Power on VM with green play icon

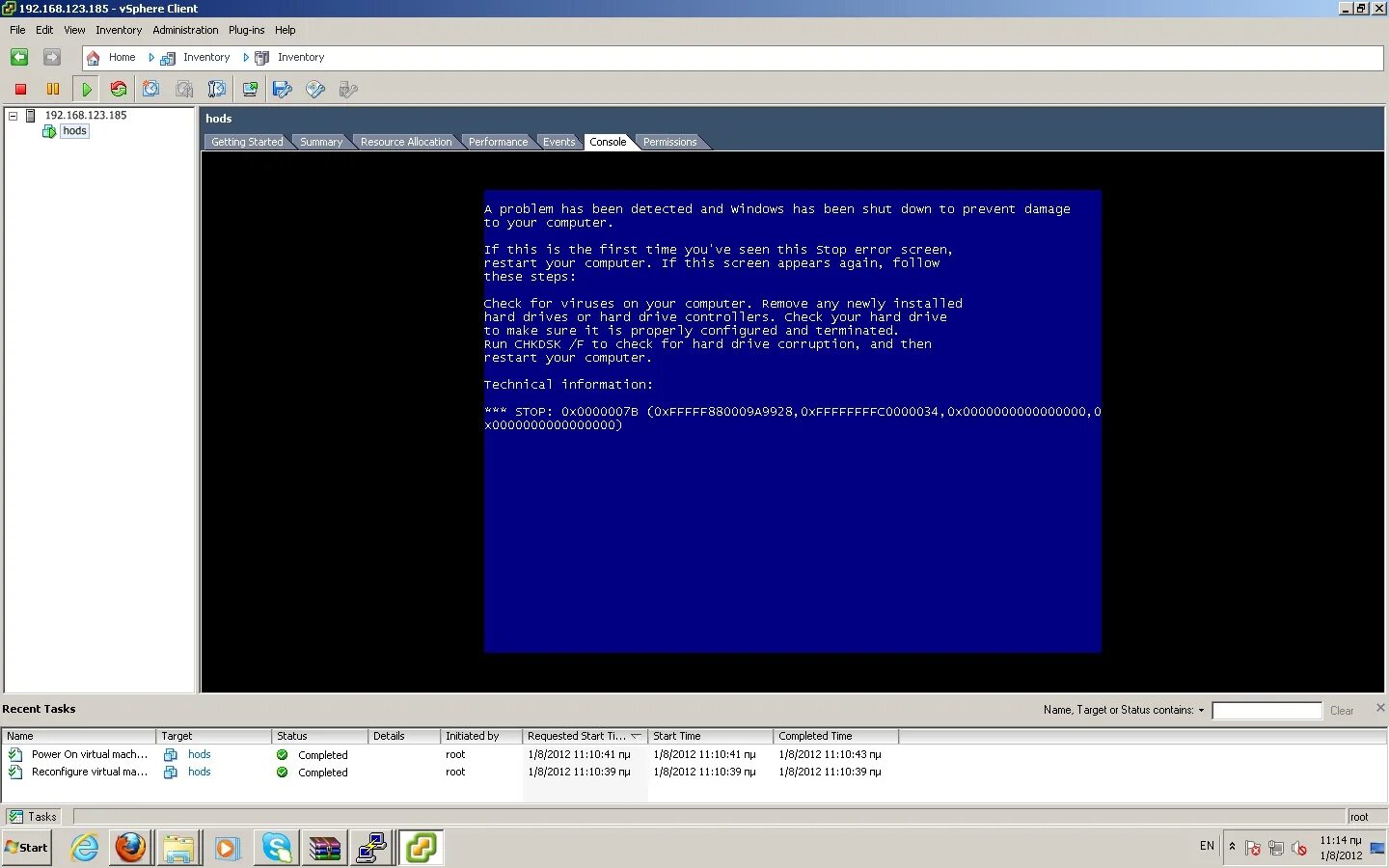87,90
